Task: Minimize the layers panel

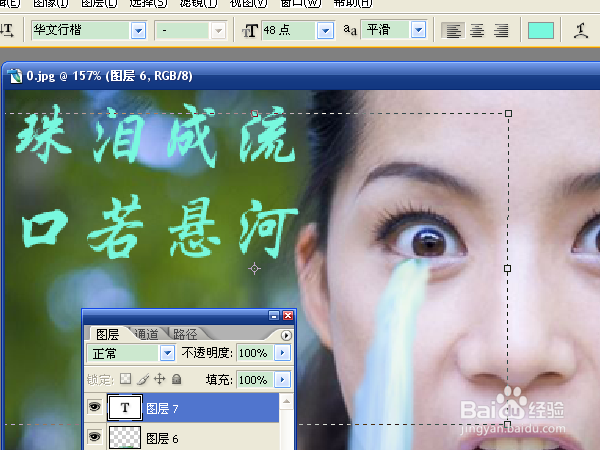Action: [x=274, y=316]
